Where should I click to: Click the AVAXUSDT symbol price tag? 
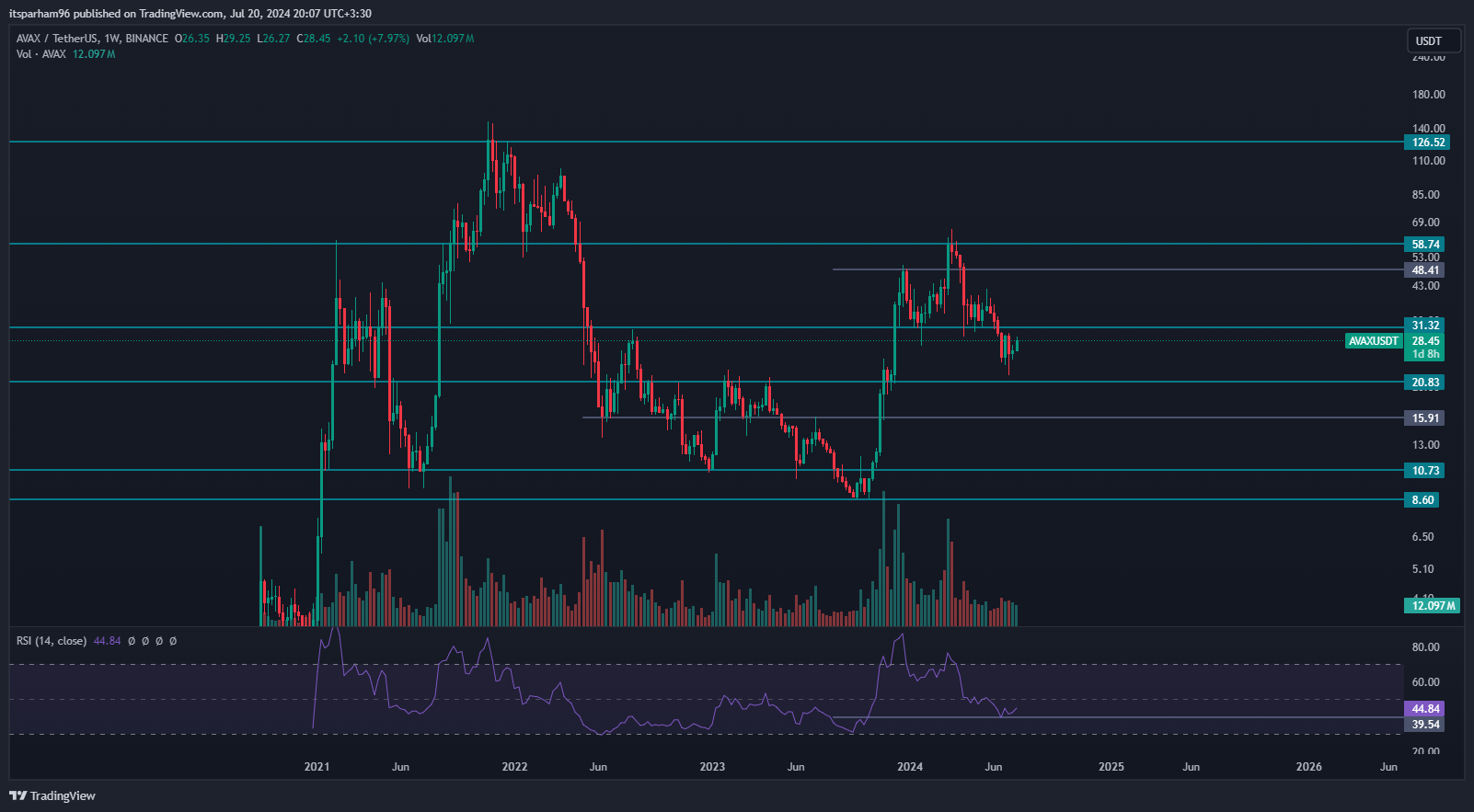coord(1374,341)
